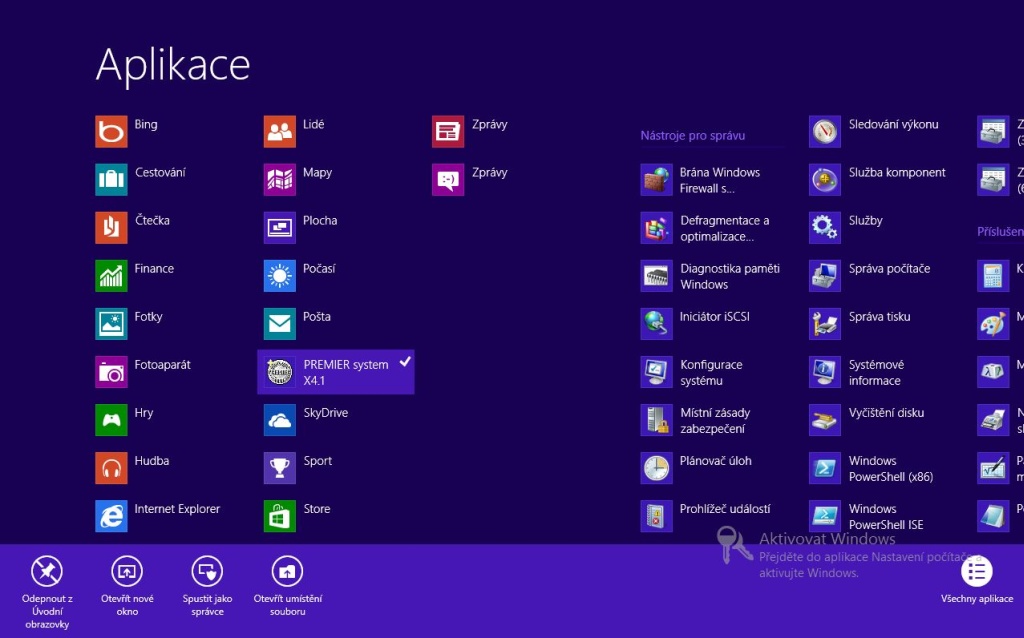The image size is (1024, 638).
Task: Launch the Vyčištění disku icon
Action: pyautogui.click(x=825, y=419)
